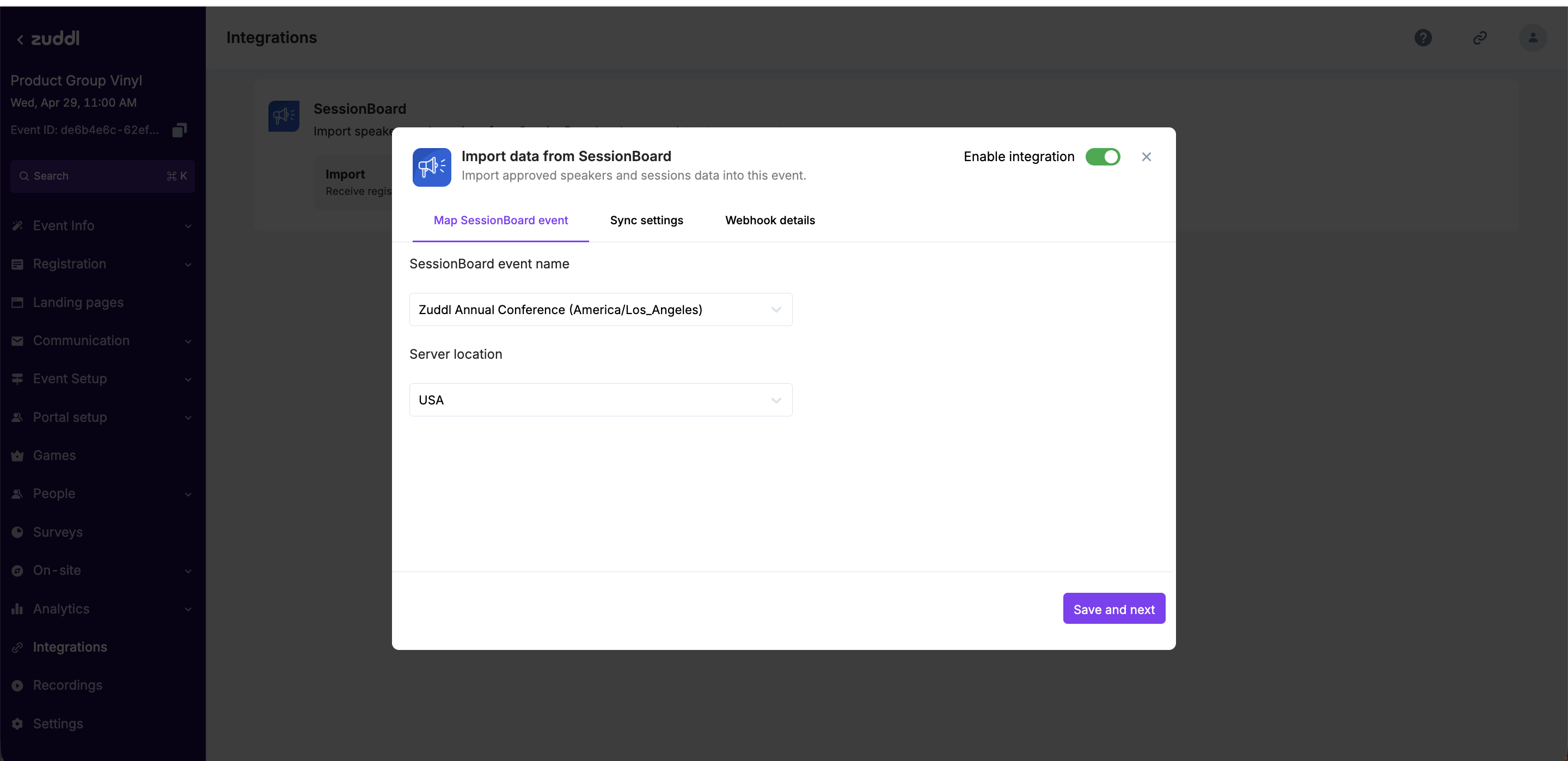Click the 'Server location' label
This screenshot has width=1568, height=761.
click(x=456, y=354)
